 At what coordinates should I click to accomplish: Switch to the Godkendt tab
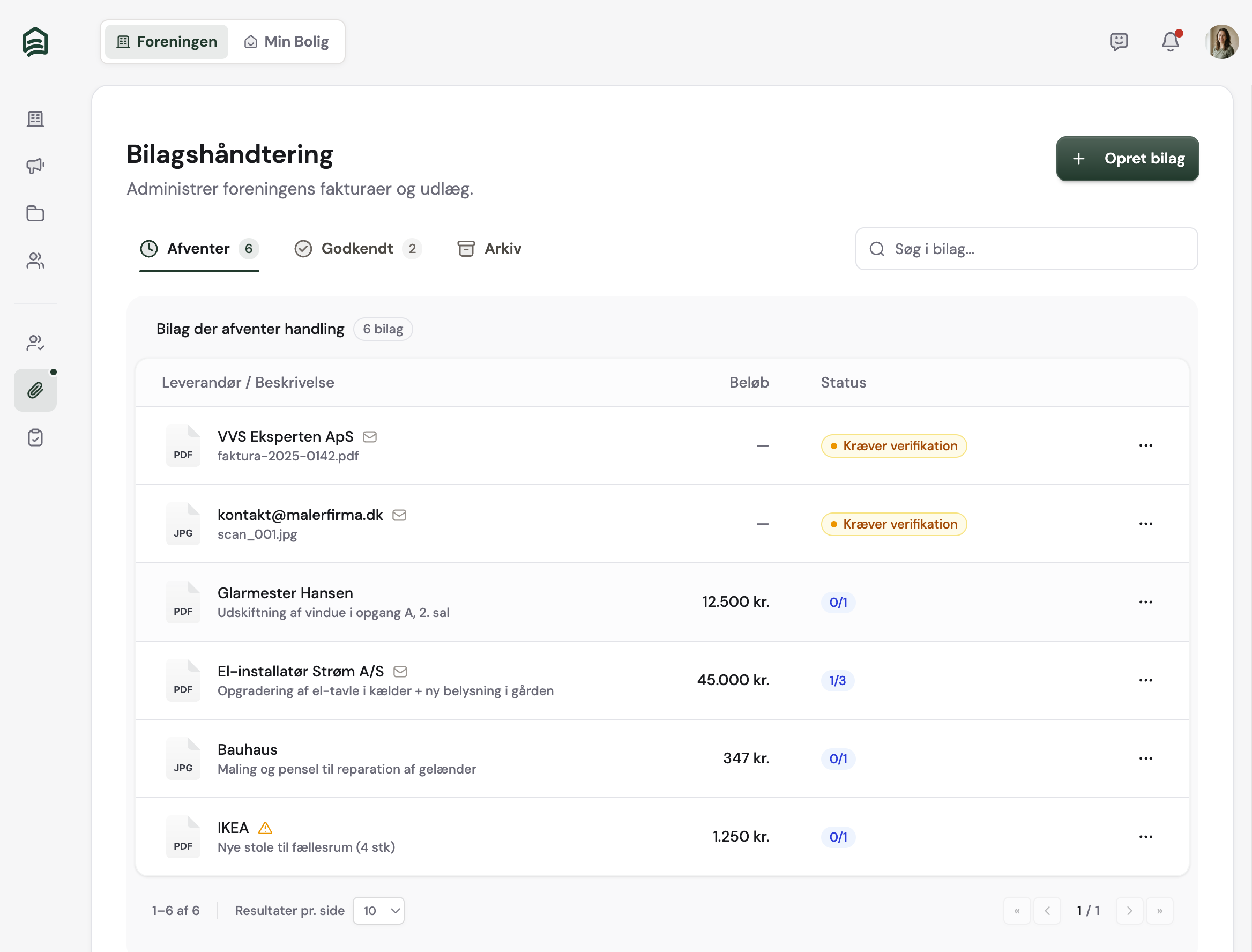357,249
